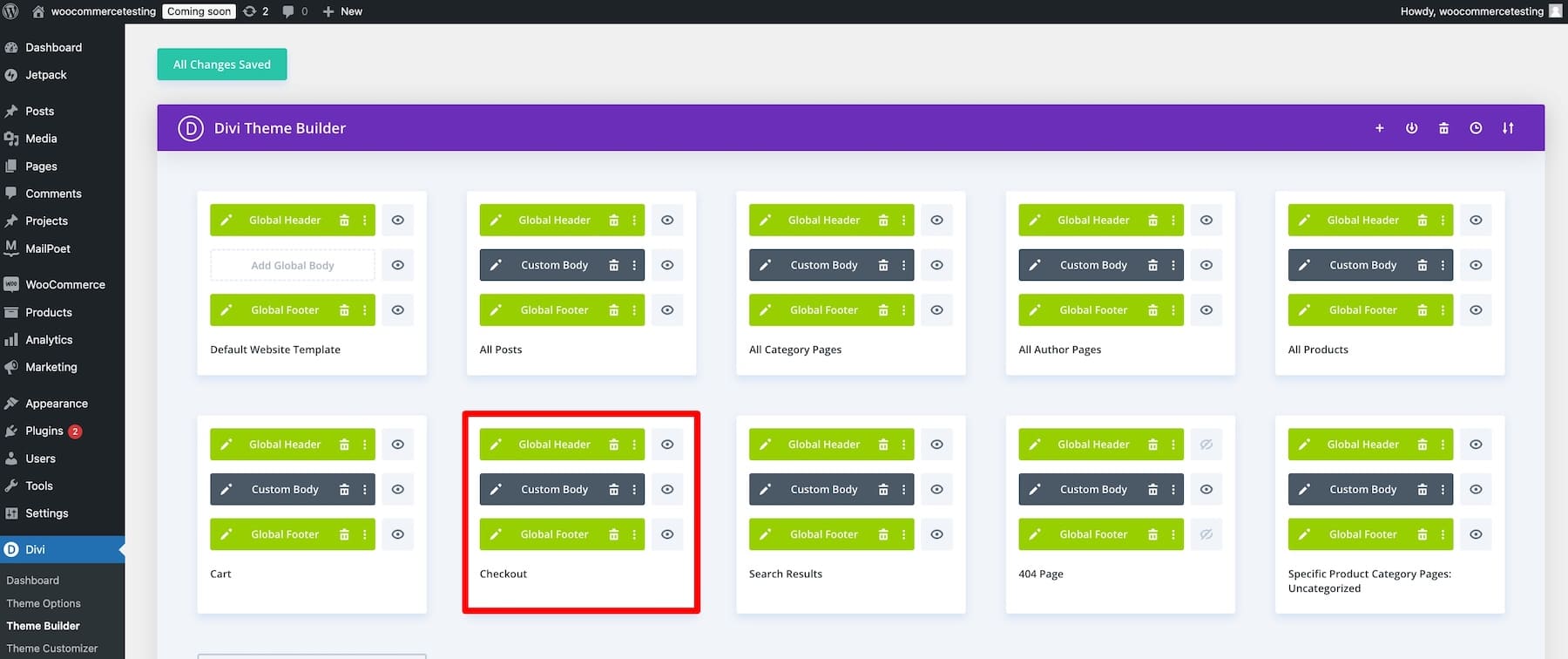The image size is (1568, 659).
Task: Open three-dot menu on Search Results Global Header
Action: pos(903,445)
